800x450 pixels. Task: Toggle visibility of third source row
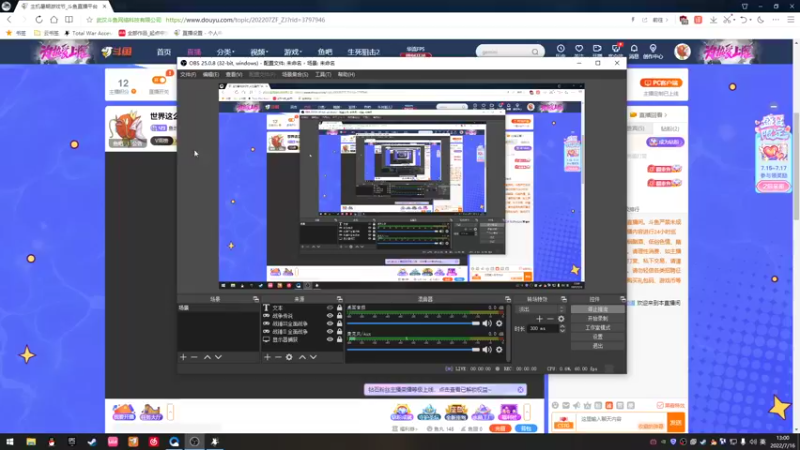[330, 323]
